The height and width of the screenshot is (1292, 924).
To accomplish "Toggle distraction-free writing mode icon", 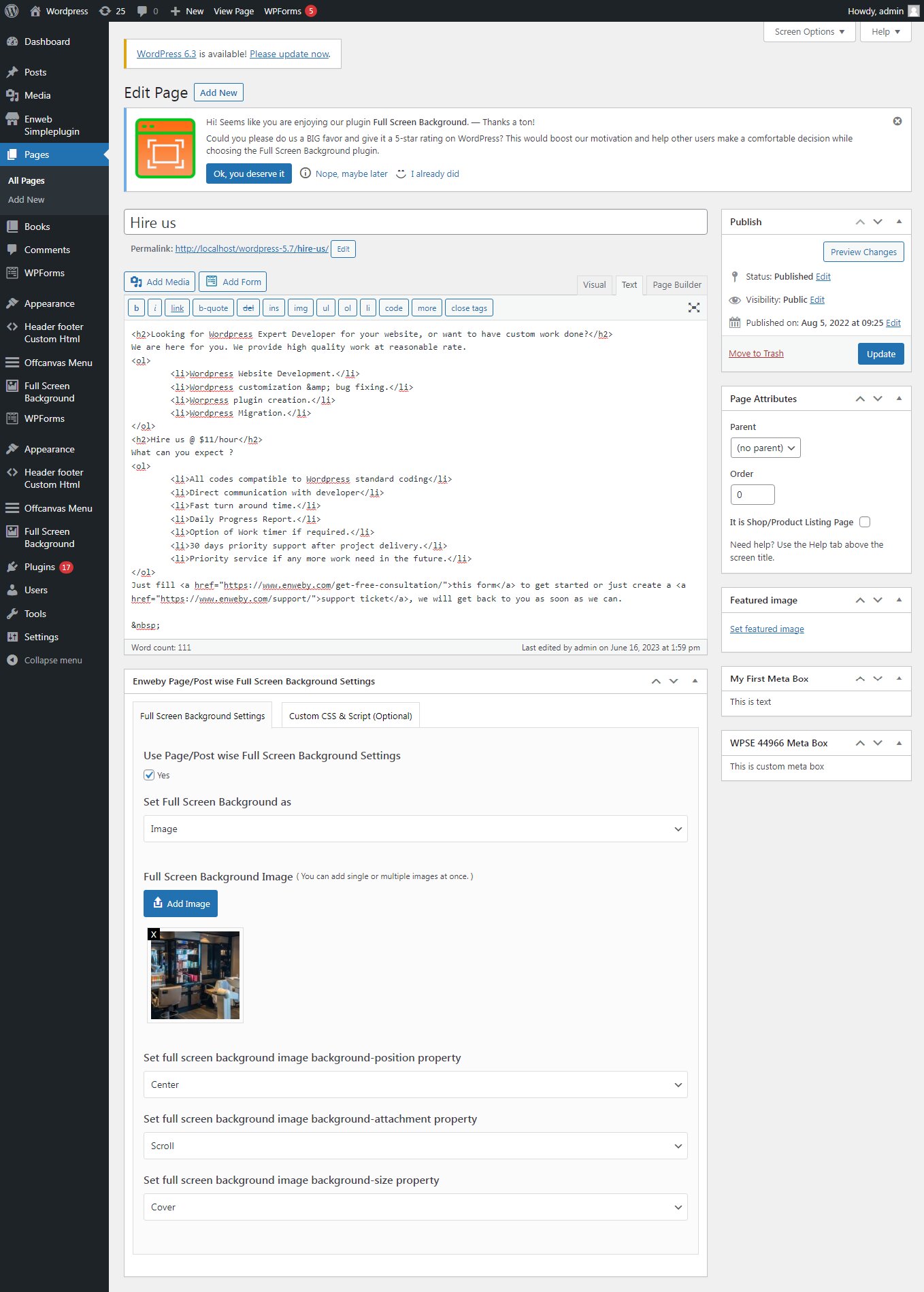I will [x=693, y=308].
